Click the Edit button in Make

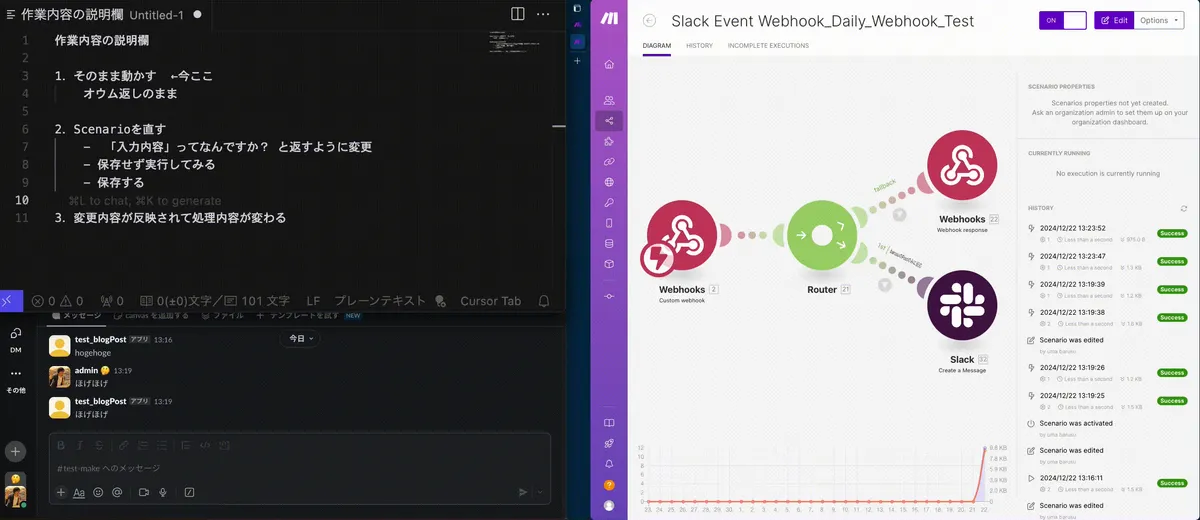tap(1114, 20)
